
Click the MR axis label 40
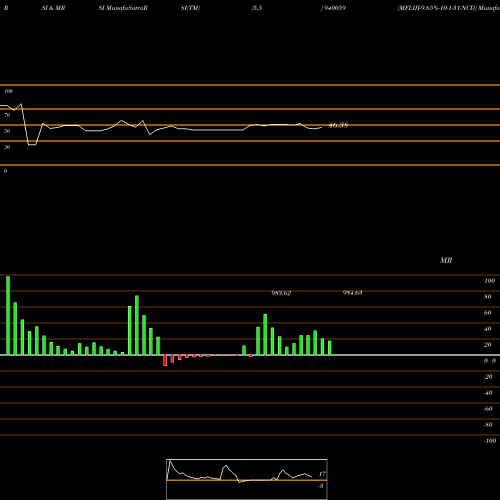(x=488, y=329)
